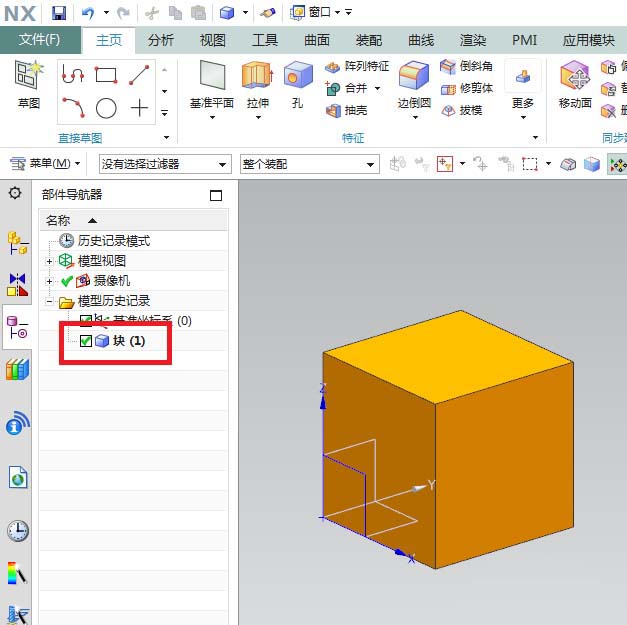The height and width of the screenshot is (625, 627).
Task: Click the Save icon in title bar
Action: click(59, 12)
